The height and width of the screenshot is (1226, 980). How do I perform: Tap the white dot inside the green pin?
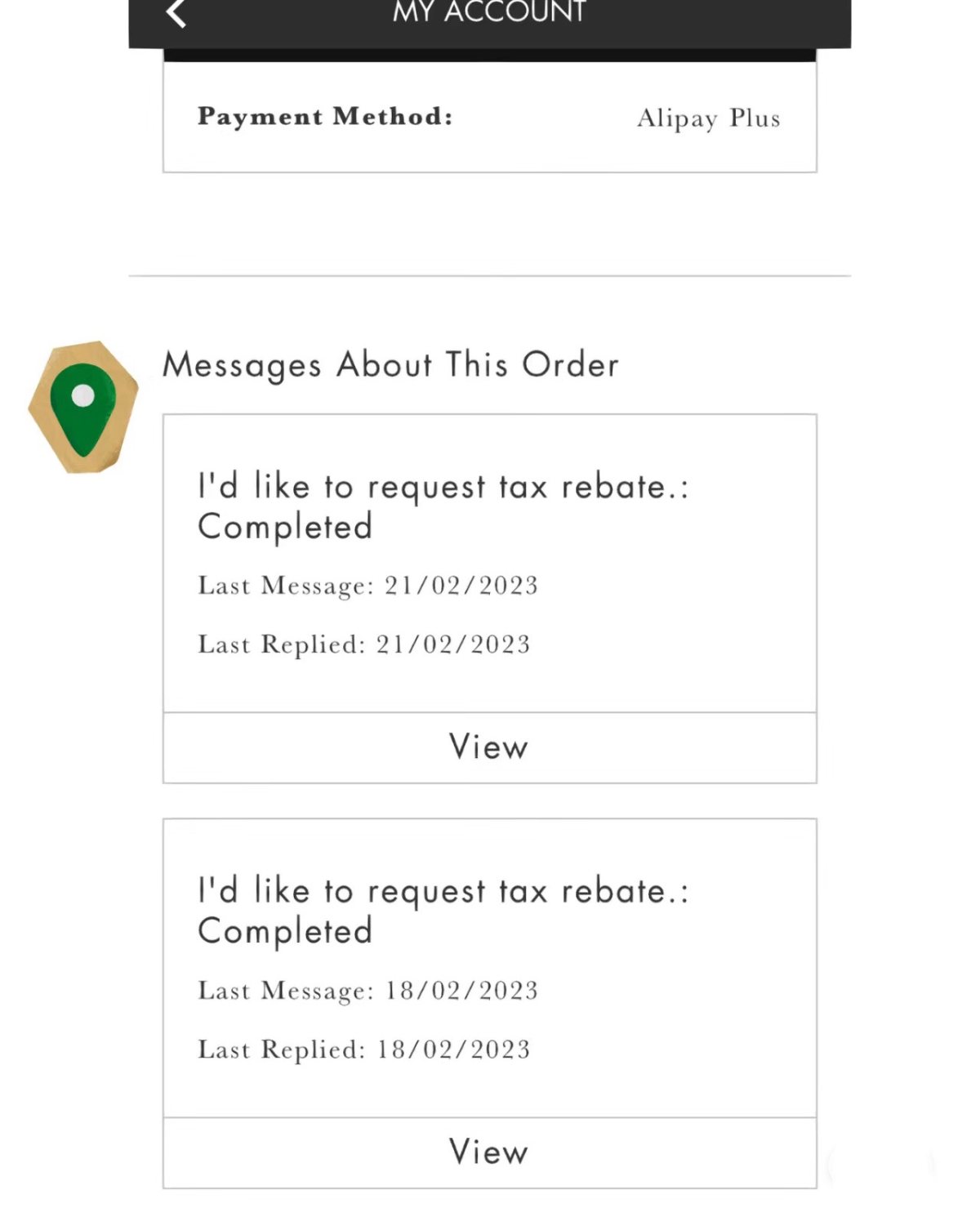point(82,396)
